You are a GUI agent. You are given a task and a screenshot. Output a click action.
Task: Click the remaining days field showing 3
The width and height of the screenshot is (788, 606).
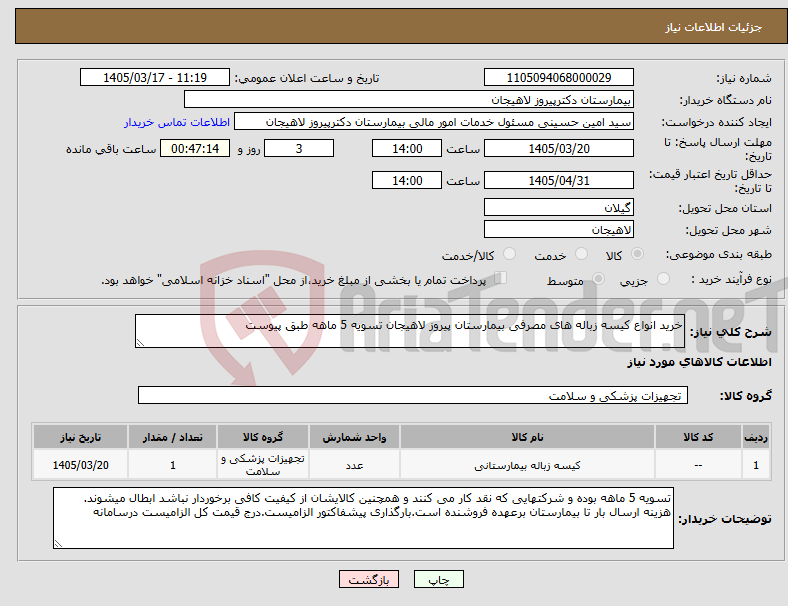(299, 148)
